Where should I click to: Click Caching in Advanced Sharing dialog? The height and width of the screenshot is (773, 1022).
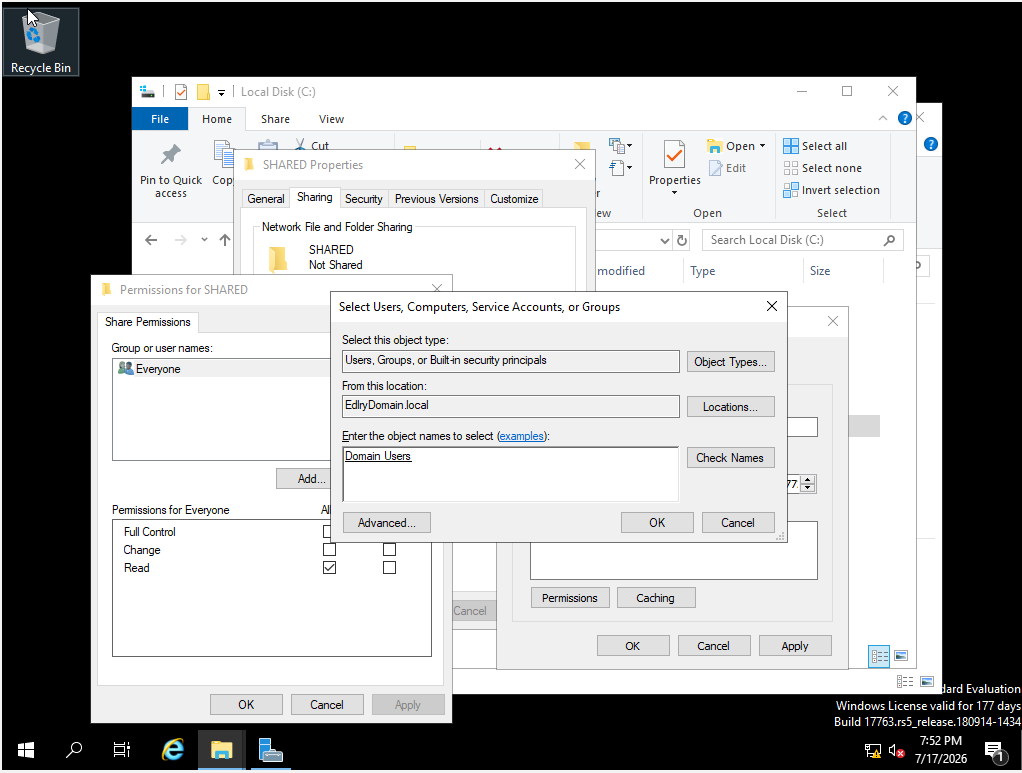[x=656, y=598]
